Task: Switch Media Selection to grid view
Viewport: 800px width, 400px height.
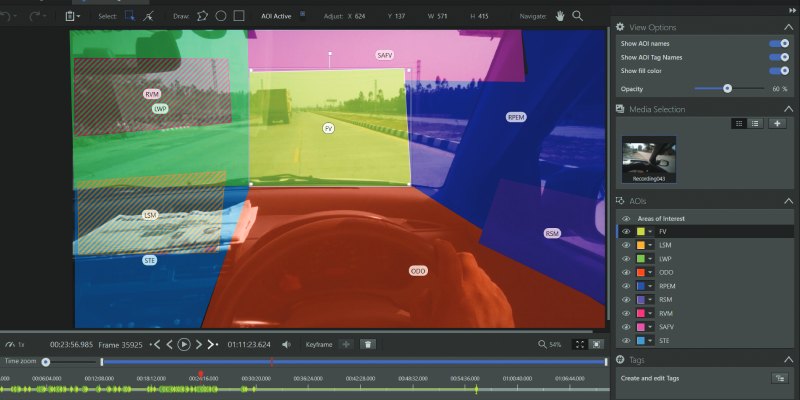Action: pos(739,123)
